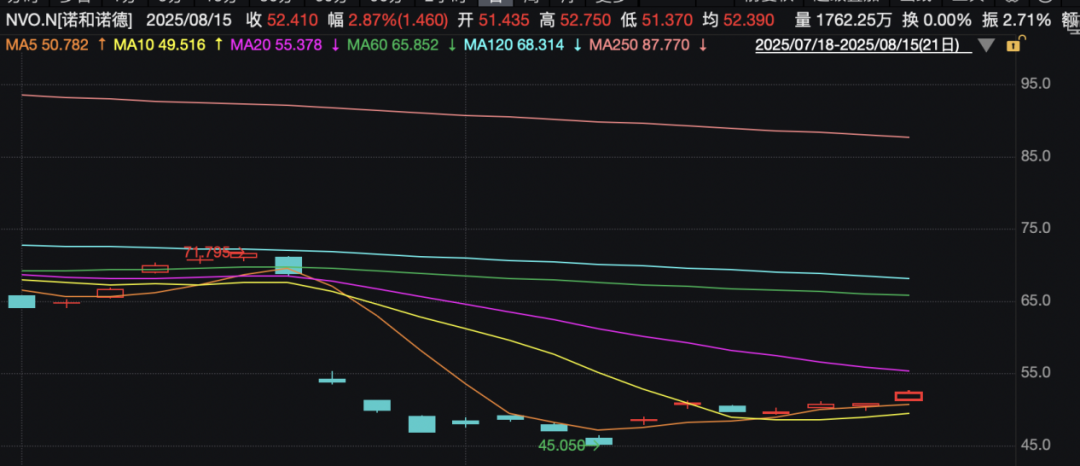This screenshot has height=466, width=1080.
Task: Click the 75.0 price axis label
Action: [x=1035, y=229]
